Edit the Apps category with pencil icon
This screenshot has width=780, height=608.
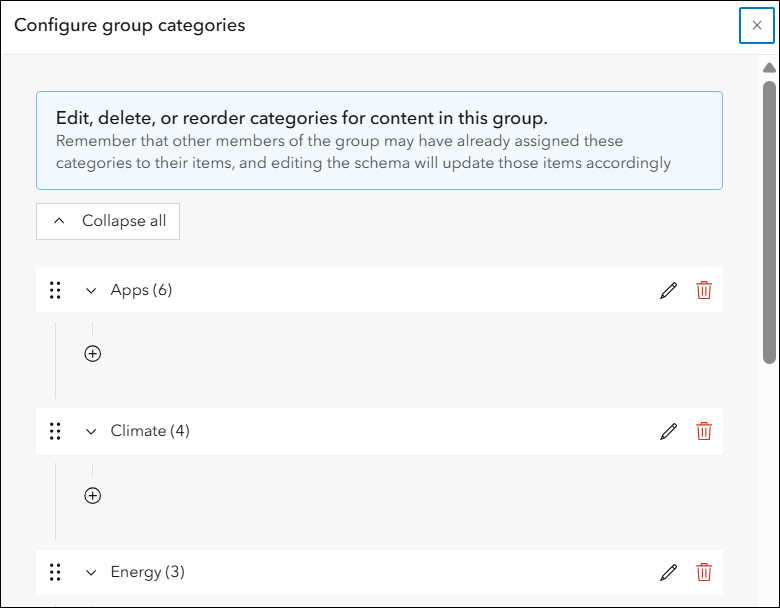click(668, 290)
